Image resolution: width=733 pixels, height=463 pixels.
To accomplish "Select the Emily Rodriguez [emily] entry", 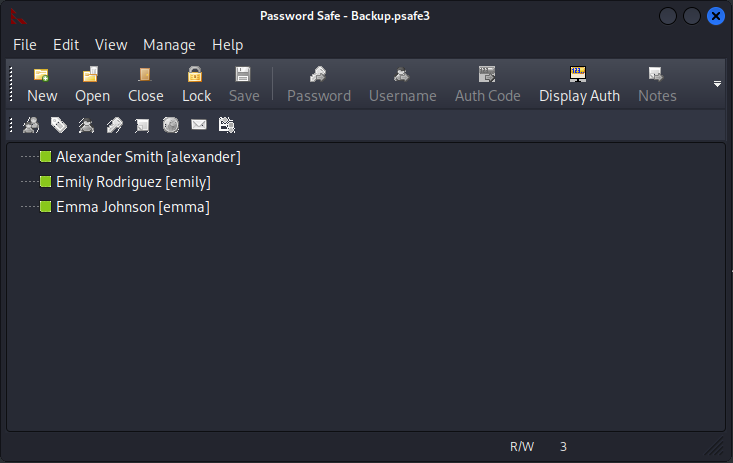I will (133, 182).
